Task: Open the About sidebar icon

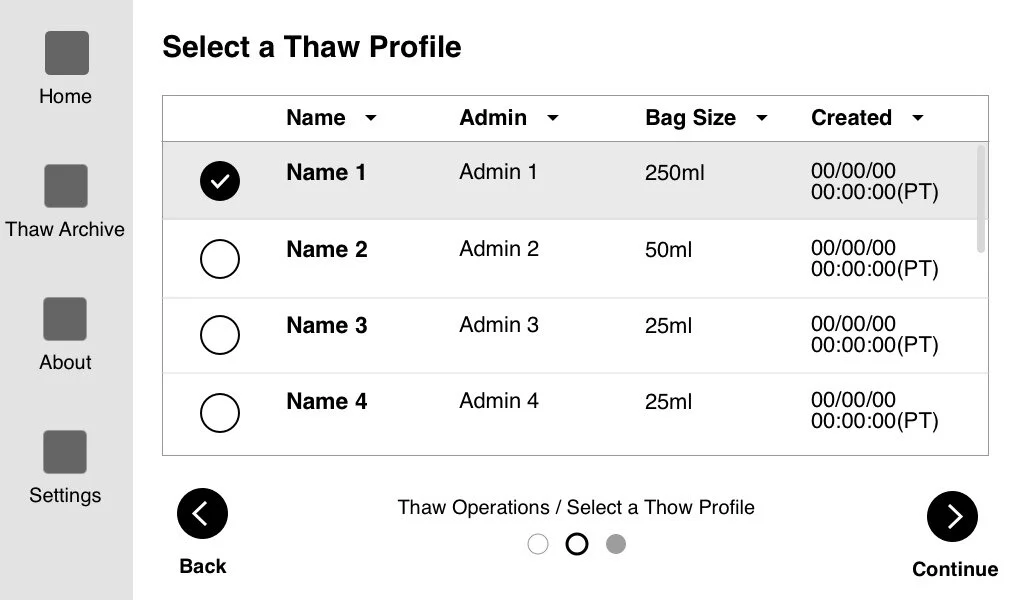Action: pyautogui.click(x=65, y=319)
